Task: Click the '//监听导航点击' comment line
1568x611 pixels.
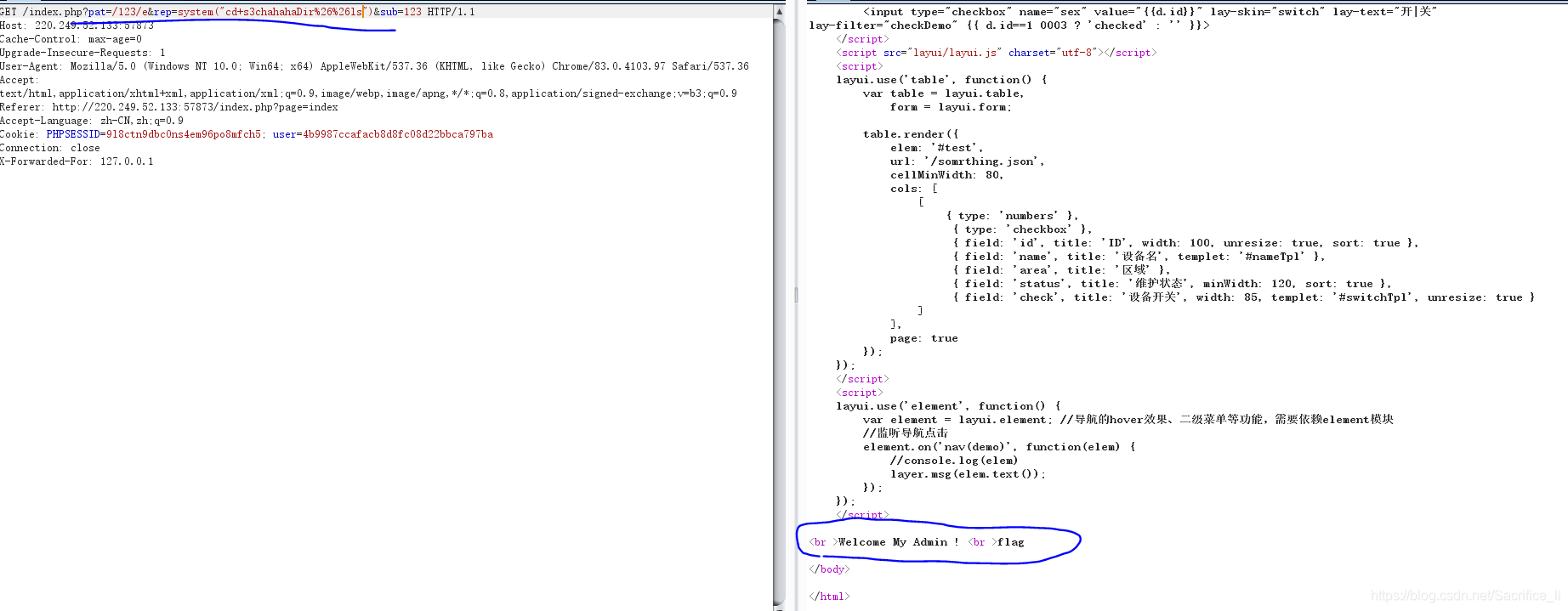Action: click(906, 433)
